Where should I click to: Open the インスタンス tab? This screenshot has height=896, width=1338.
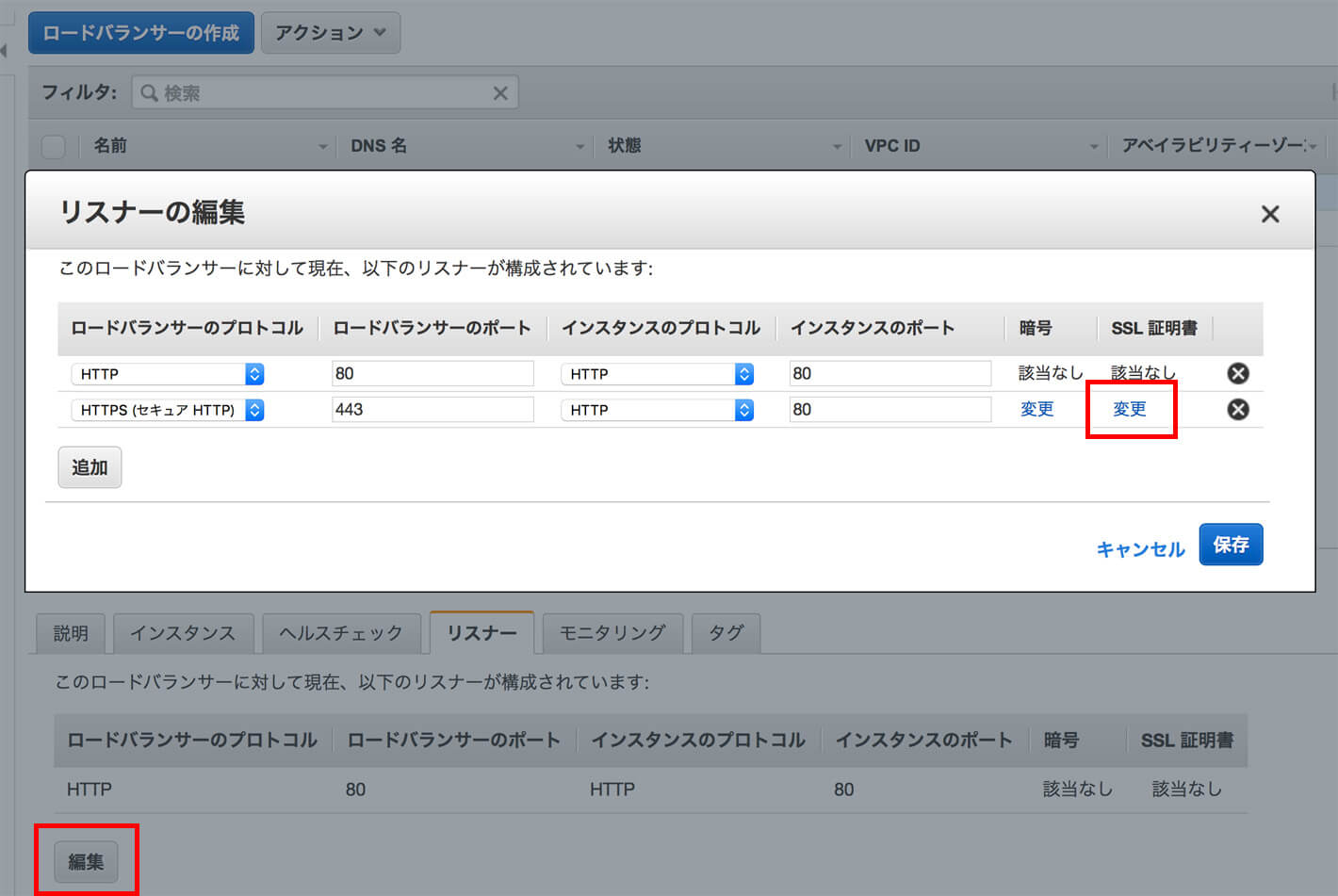click(x=183, y=633)
